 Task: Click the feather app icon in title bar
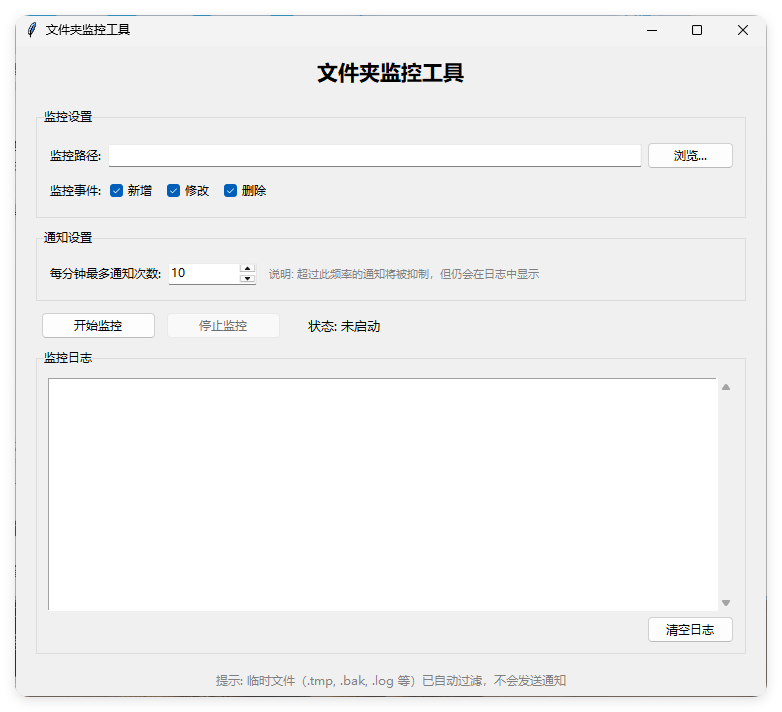click(32, 30)
